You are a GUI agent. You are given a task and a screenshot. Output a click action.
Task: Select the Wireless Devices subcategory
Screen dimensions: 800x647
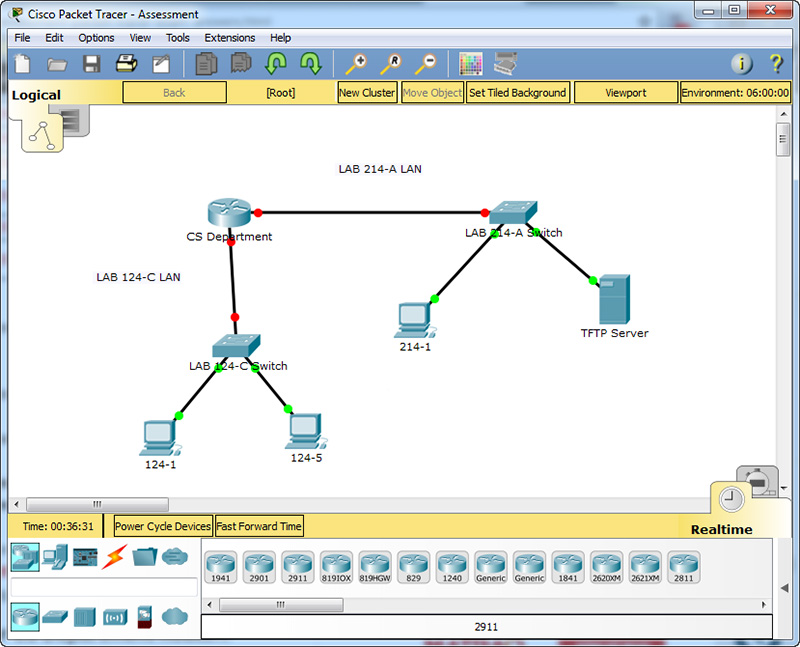[115, 617]
